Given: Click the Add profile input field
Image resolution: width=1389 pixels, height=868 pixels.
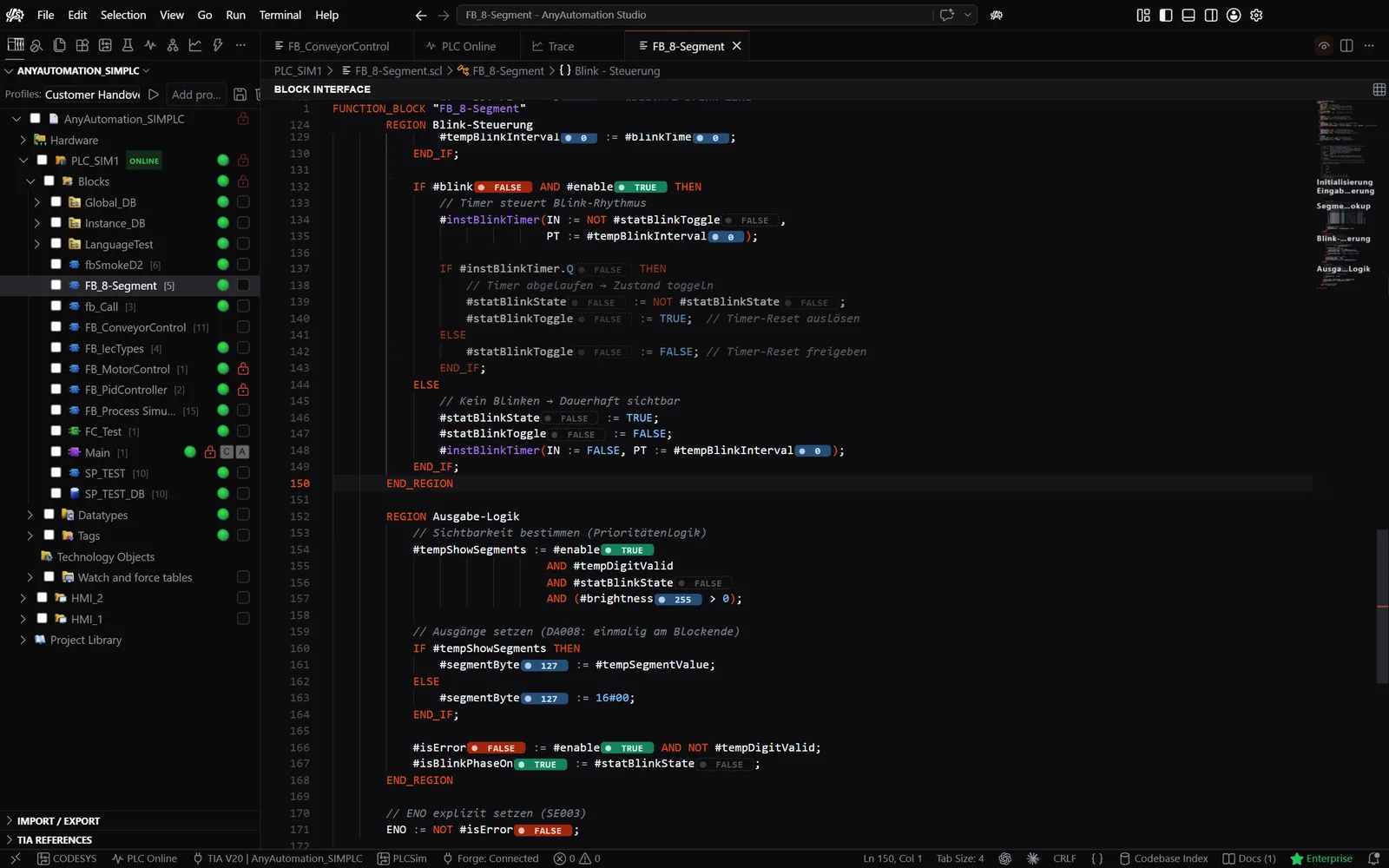Looking at the screenshot, I should (196, 94).
